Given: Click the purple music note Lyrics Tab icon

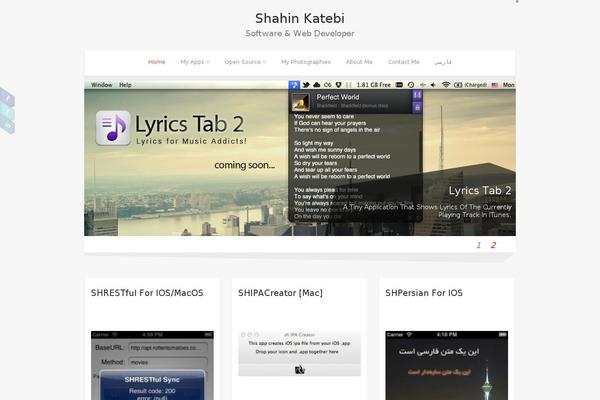Looking at the screenshot, I should coord(113,128).
